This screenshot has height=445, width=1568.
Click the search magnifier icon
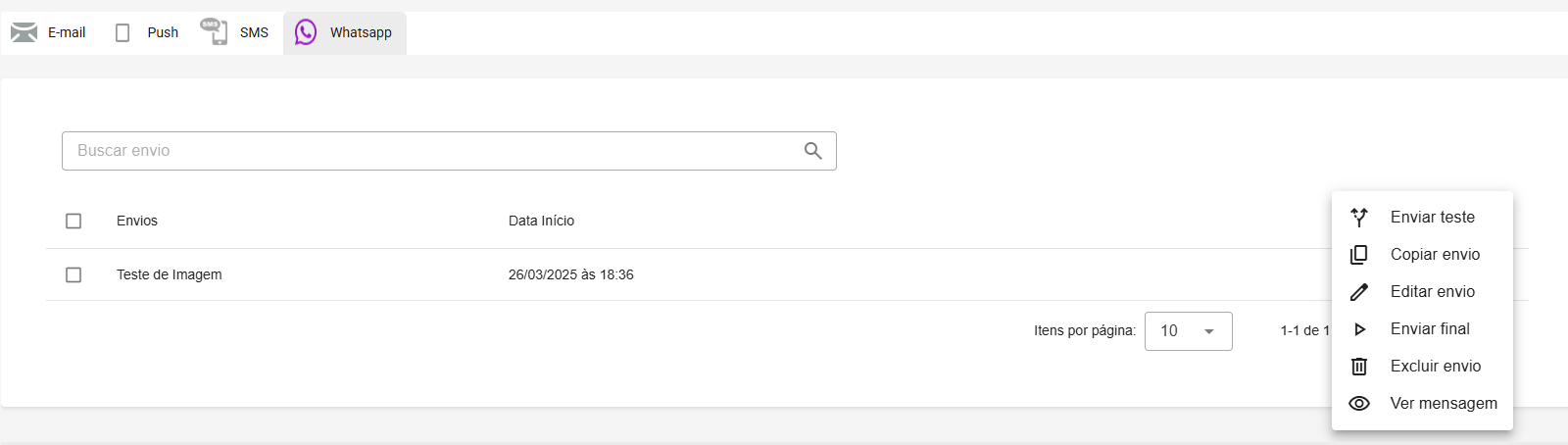813,151
